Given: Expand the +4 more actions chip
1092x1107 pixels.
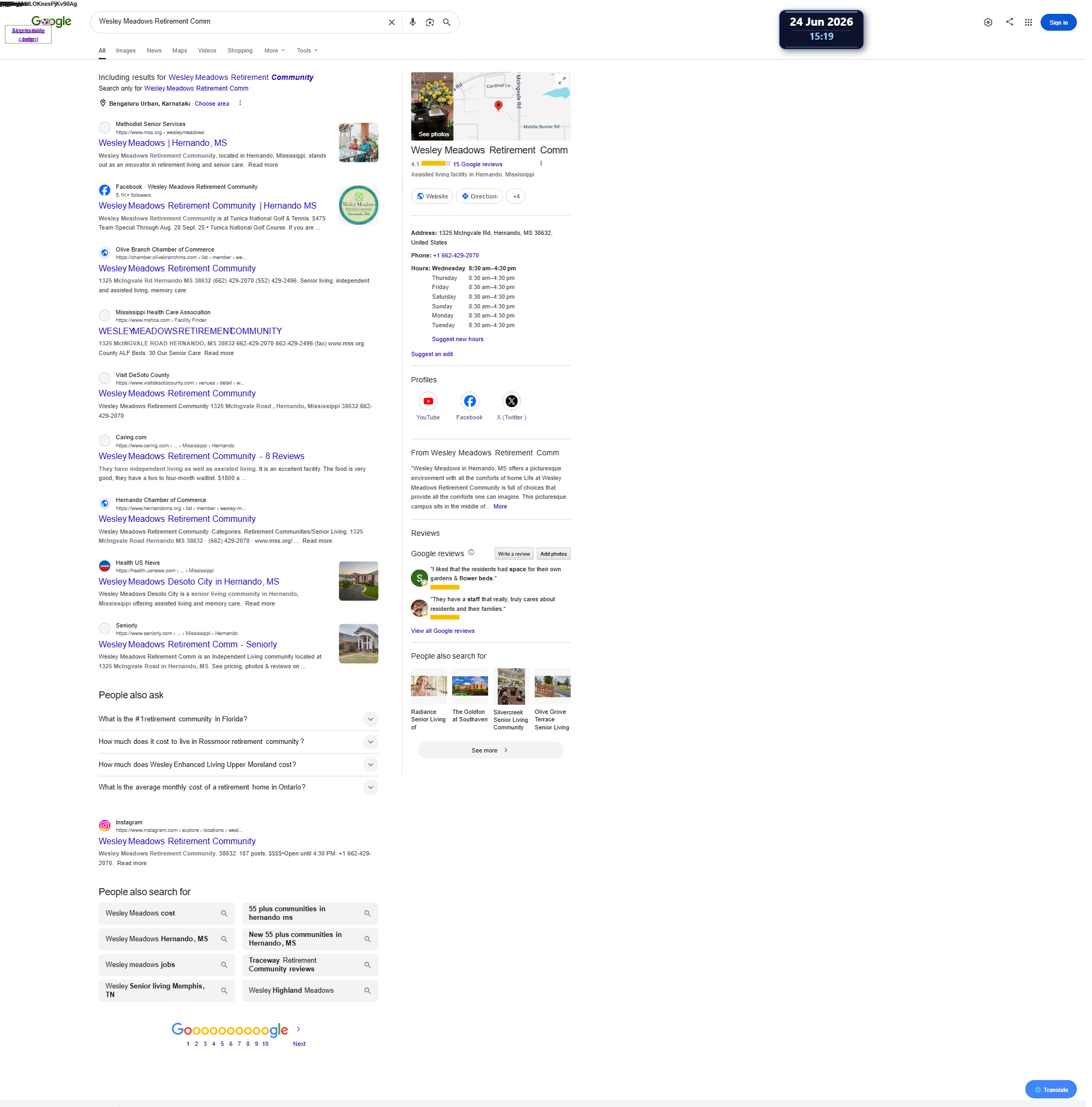Looking at the screenshot, I should (x=515, y=196).
